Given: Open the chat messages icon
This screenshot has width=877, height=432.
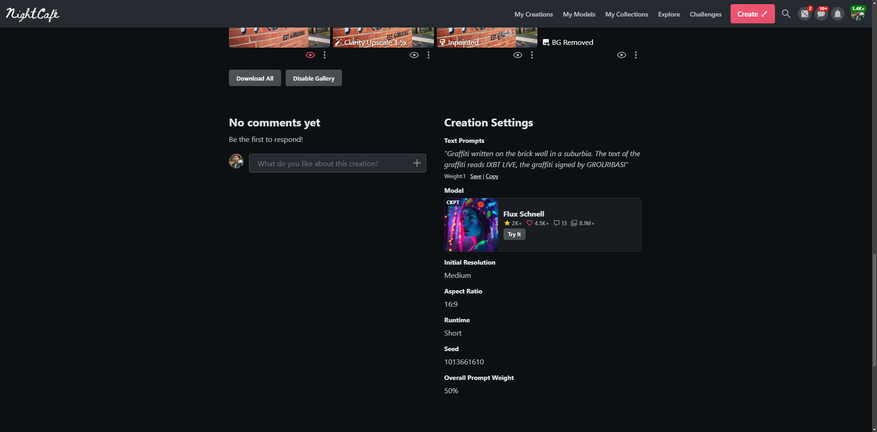Looking at the screenshot, I should 821,14.
